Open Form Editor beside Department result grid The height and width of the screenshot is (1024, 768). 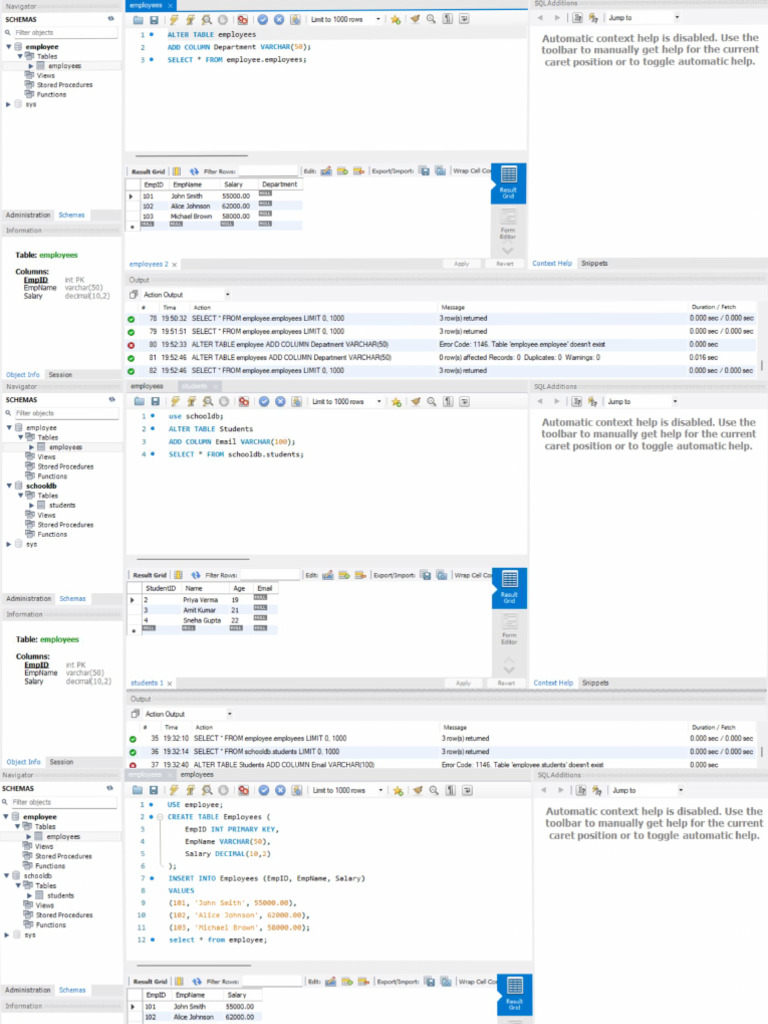tap(508, 224)
